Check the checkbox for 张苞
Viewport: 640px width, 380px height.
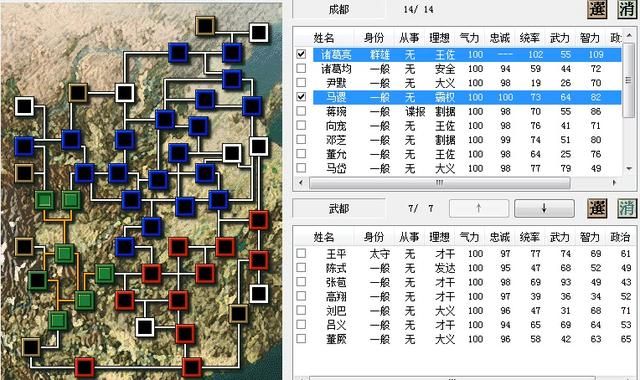click(x=301, y=282)
